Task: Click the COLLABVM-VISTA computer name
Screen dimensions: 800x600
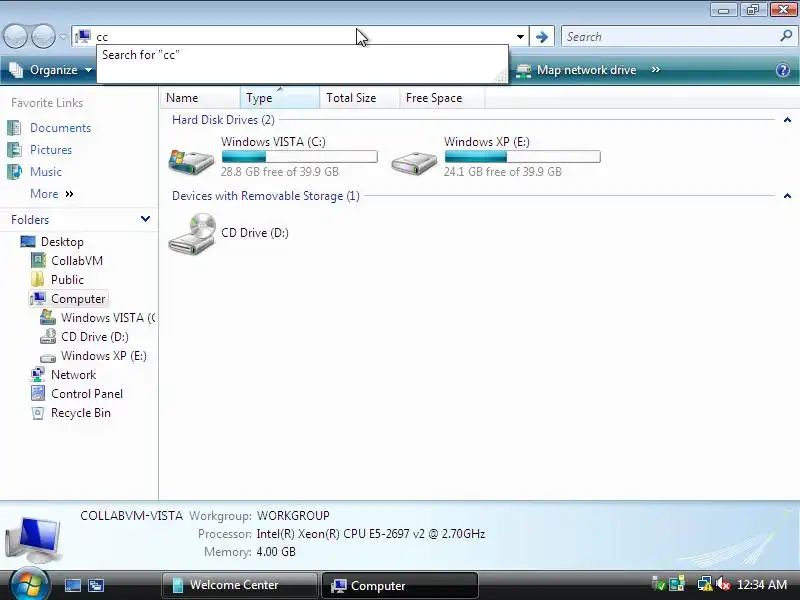Action: [131, 516]
